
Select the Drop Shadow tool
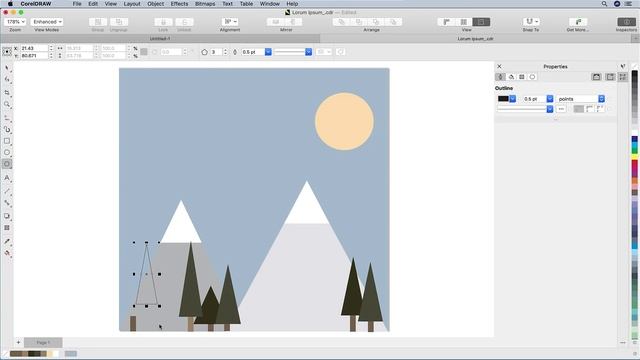[x=7, y=216]
